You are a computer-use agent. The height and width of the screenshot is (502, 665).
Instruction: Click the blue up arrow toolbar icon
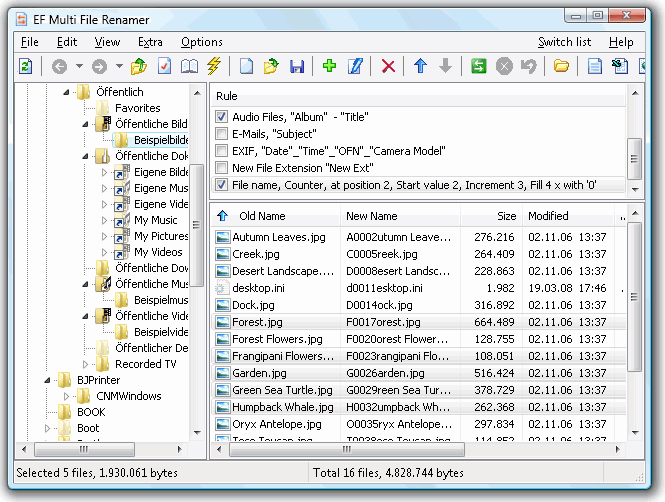tap(420, 67)
